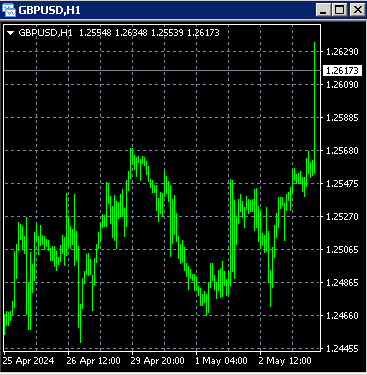The height and width of the screenshot is (375, 367).
Task: Maximize the GBPUSD,H1 chart window
Action: click(x=340, y=10)
